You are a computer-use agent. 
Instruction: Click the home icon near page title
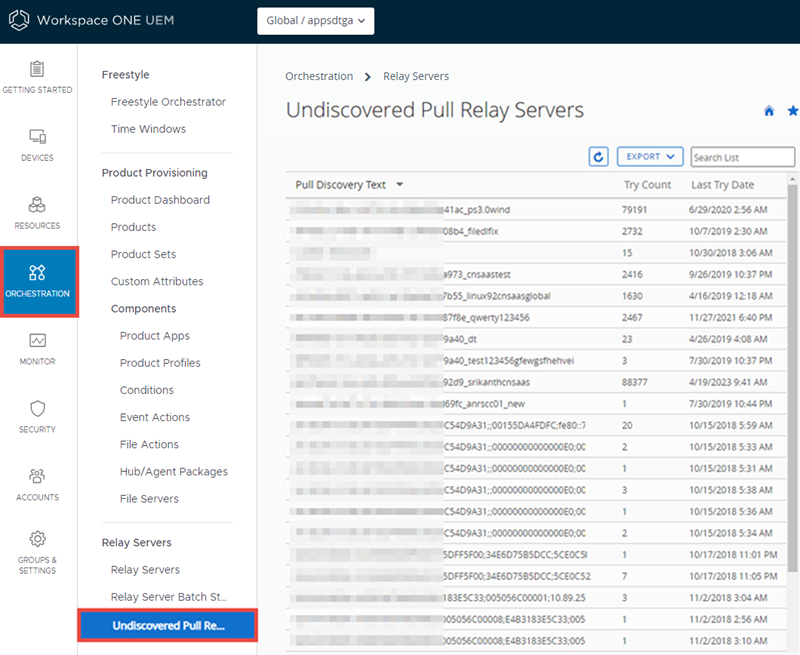coord(769,111)
